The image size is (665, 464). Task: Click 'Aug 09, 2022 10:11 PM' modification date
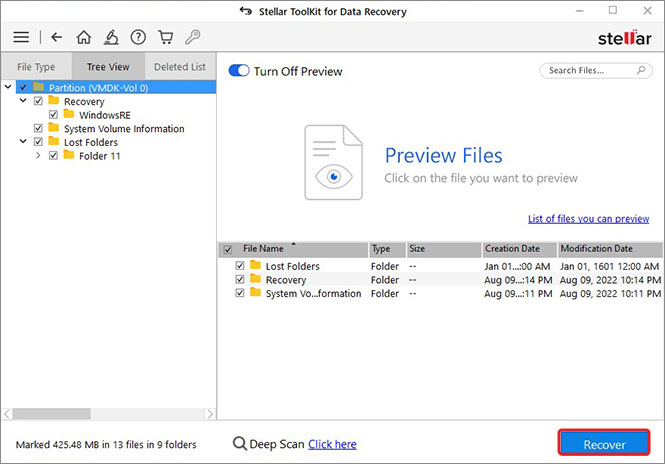click(610, 293)
